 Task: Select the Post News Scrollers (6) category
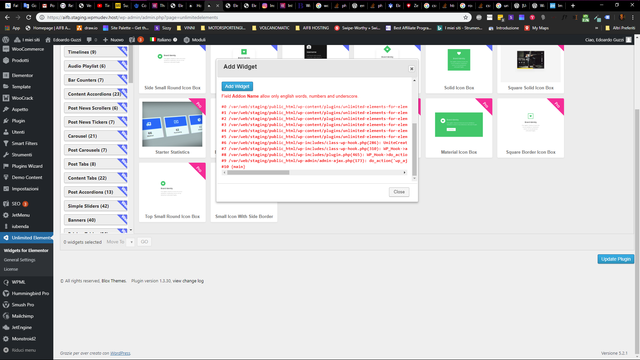tap(96, 108)
